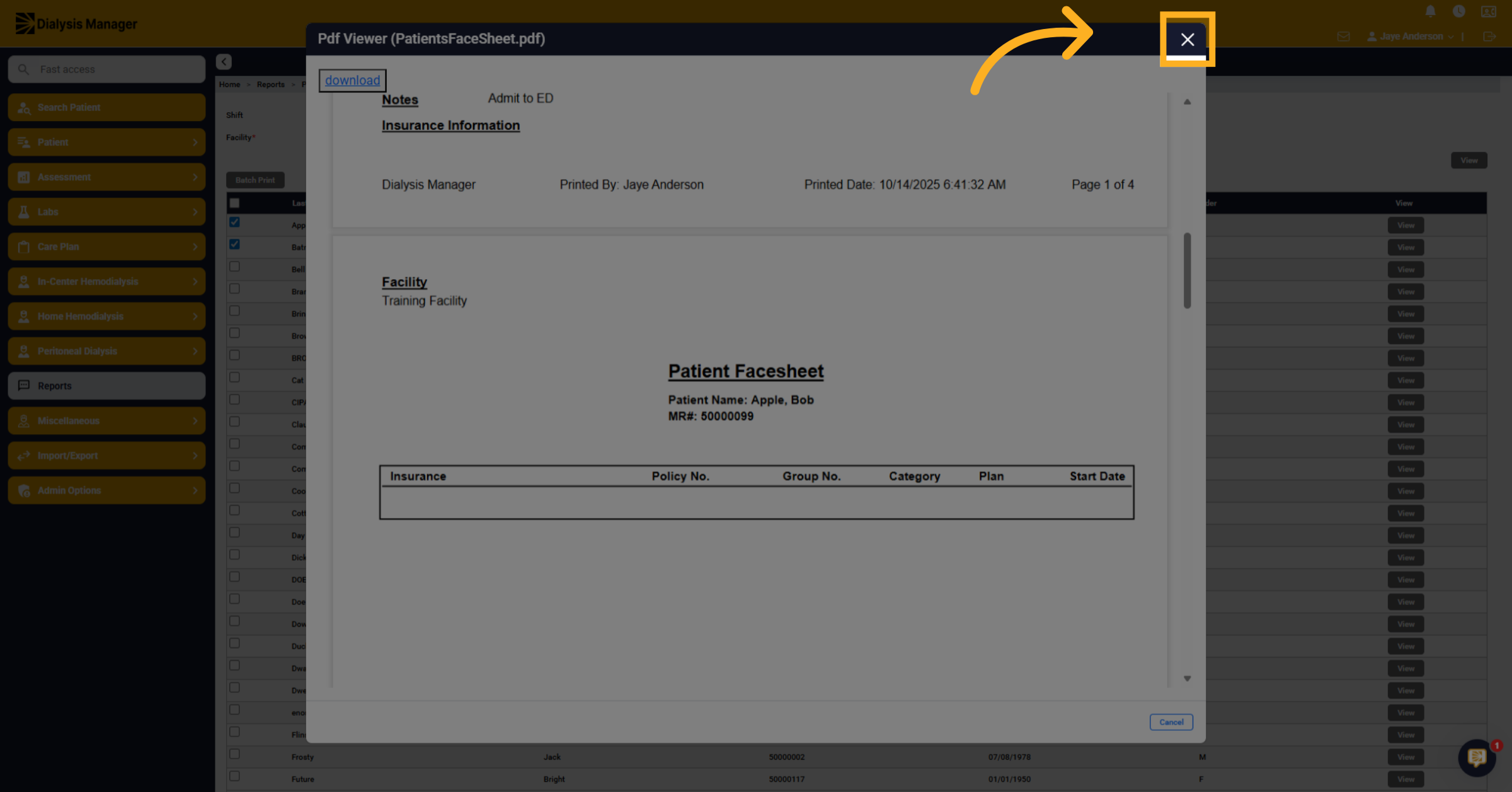Viewport: 1512px width, 792px height.
Task: Open the Jaye Anderson user dropdown
Action: (1411, 37)
